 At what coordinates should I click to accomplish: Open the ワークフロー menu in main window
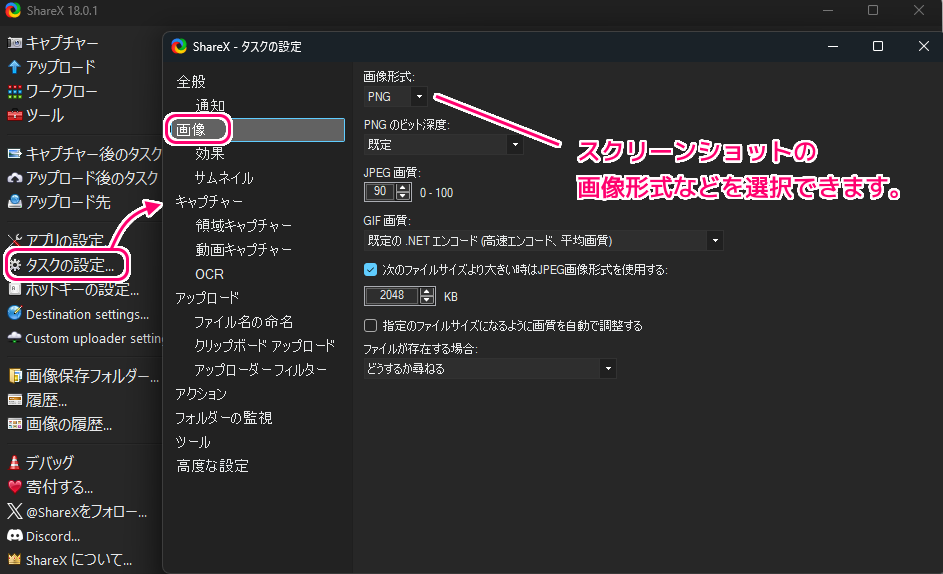coord(61,91)
